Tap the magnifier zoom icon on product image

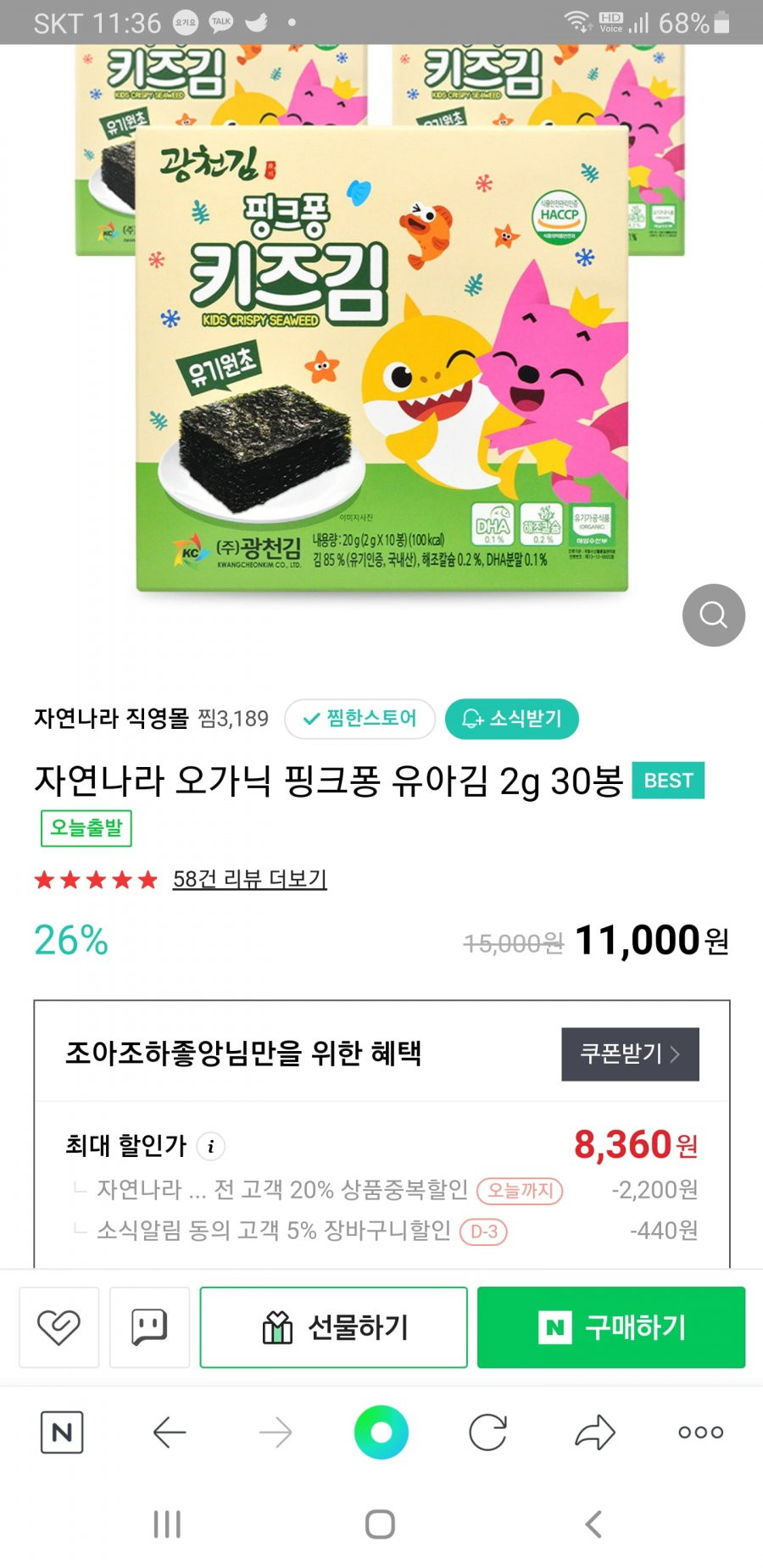click(x=713, y=614)
